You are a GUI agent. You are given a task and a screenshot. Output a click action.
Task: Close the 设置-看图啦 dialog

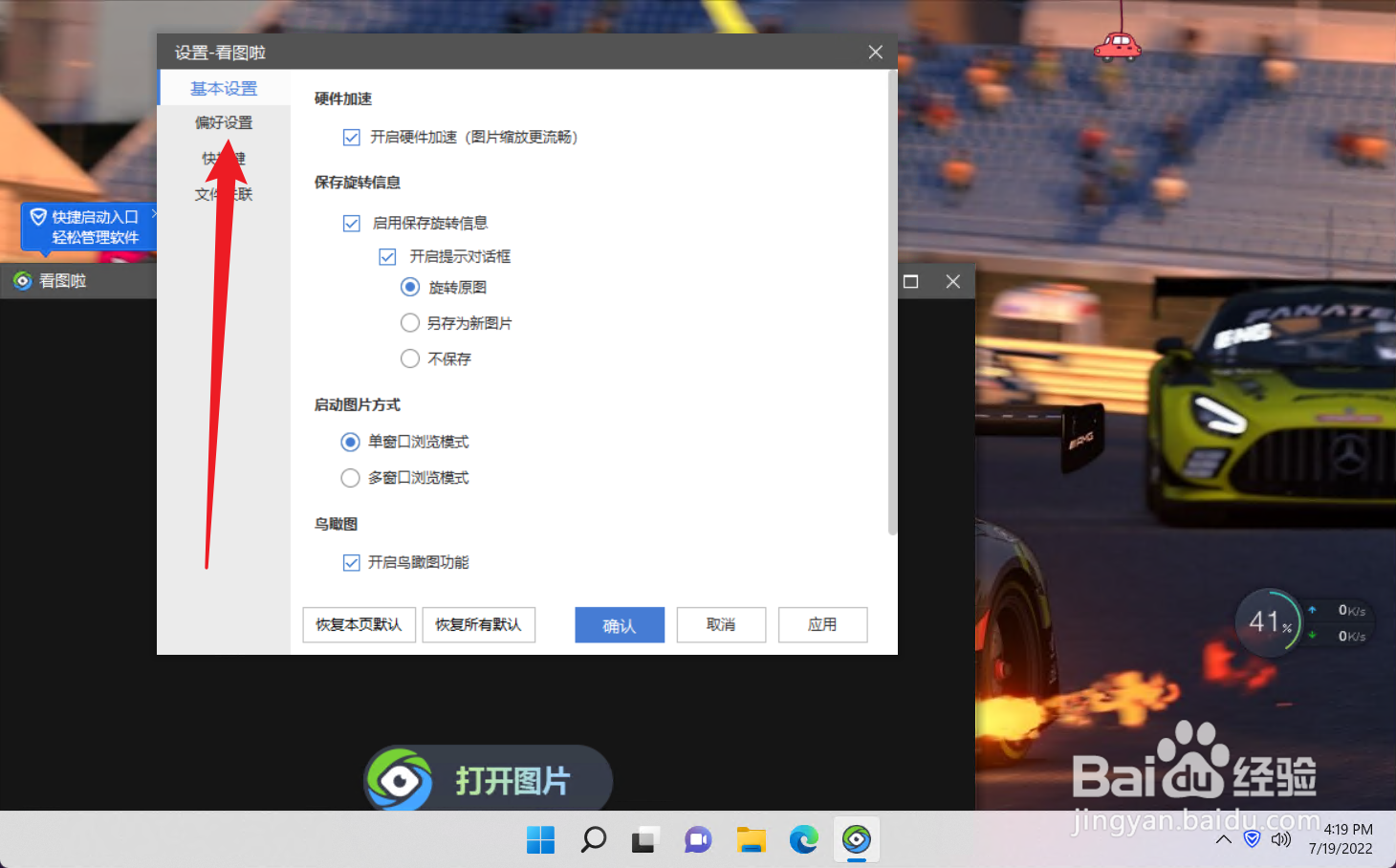pos(875,53)
